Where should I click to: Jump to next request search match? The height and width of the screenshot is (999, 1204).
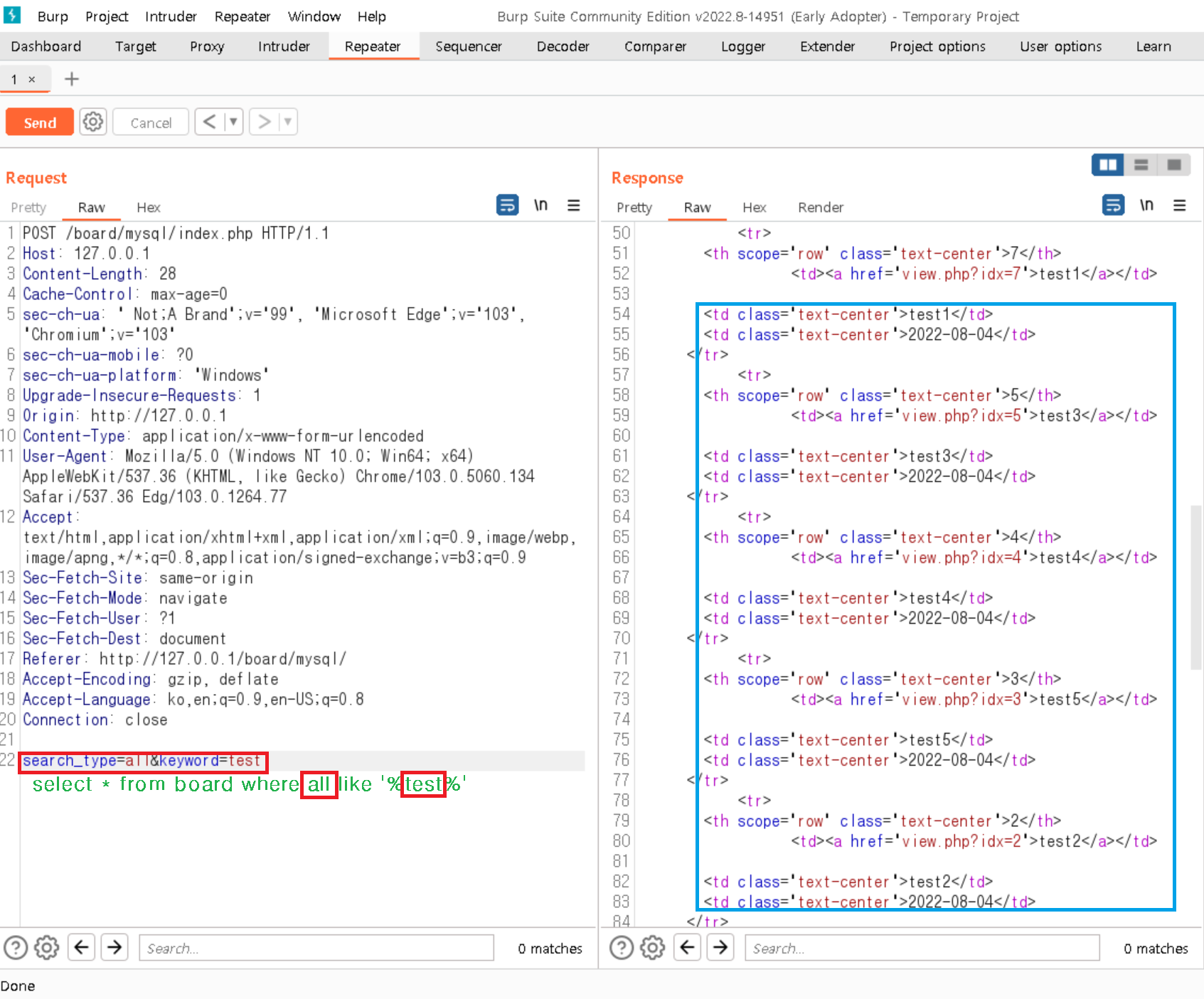114,947
